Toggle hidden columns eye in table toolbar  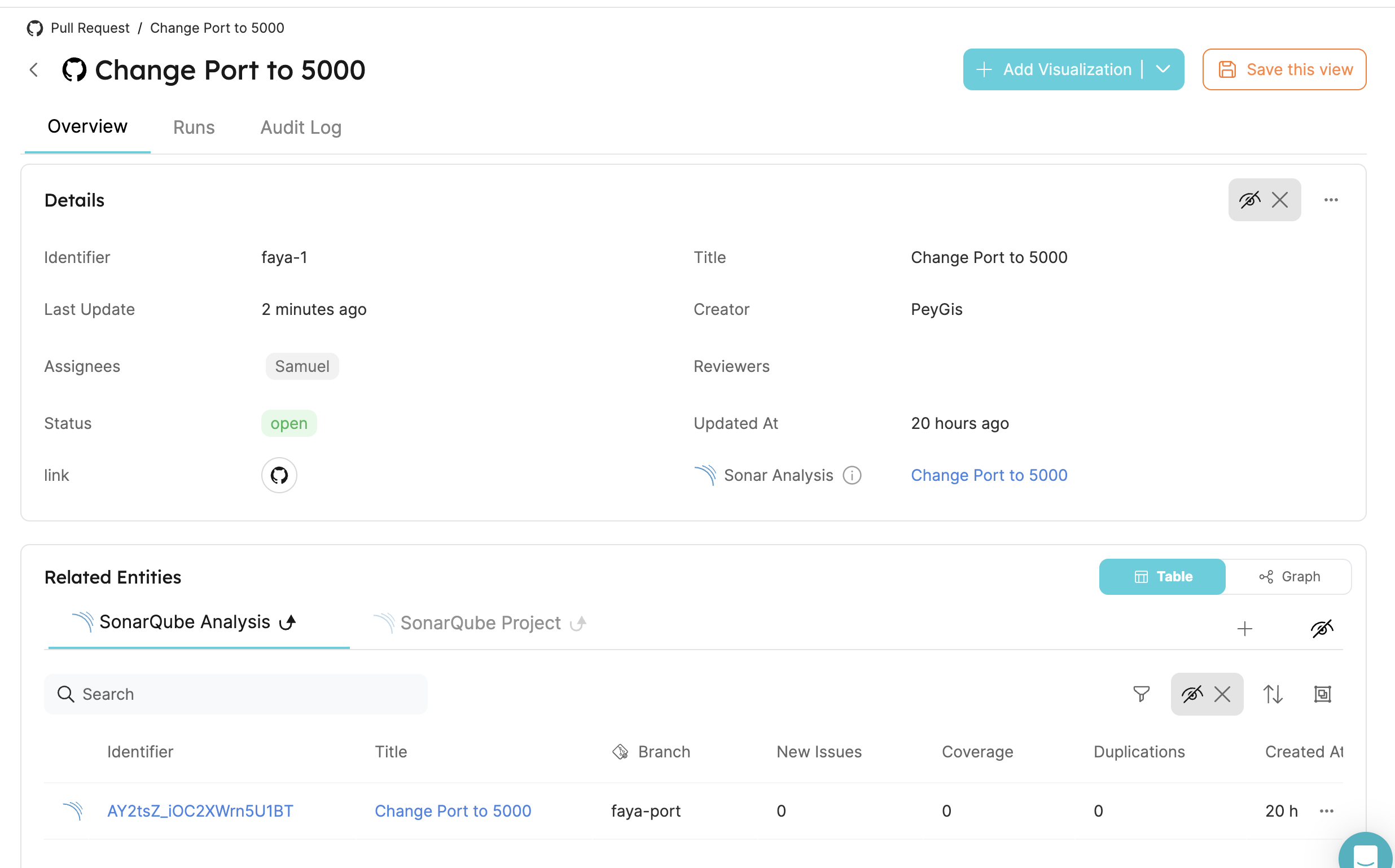point(1192,694)
